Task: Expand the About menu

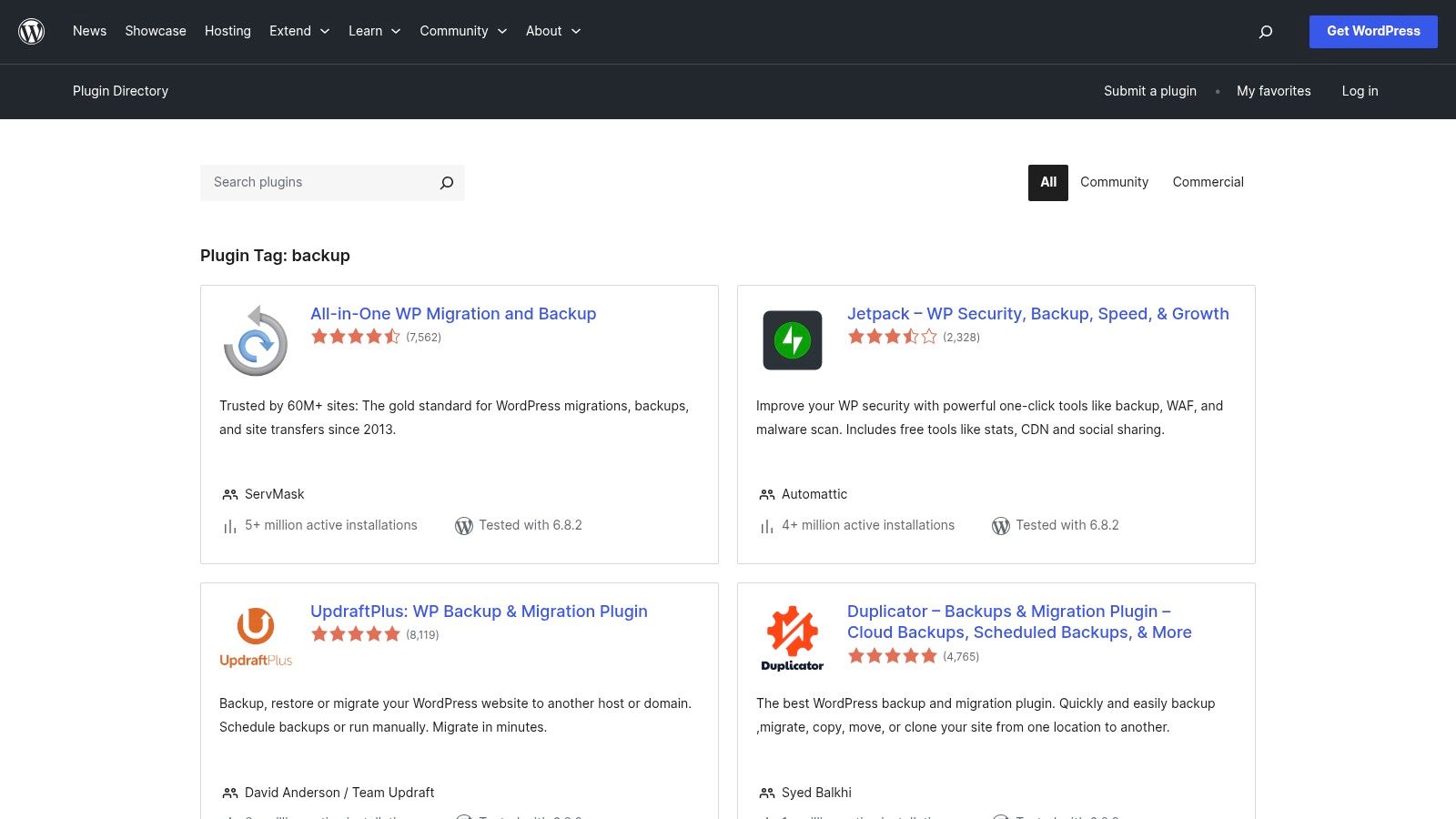Action: pos(553,31)
